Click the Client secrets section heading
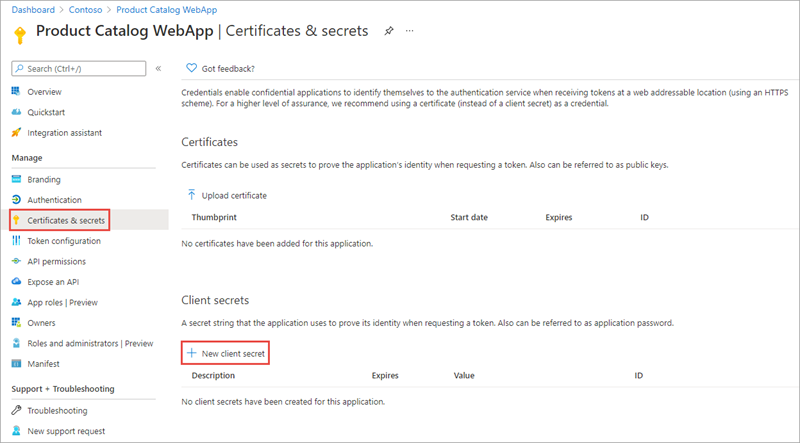Image resolution: width=800 pixels, height=443 pixels. [x=215, y=300]
